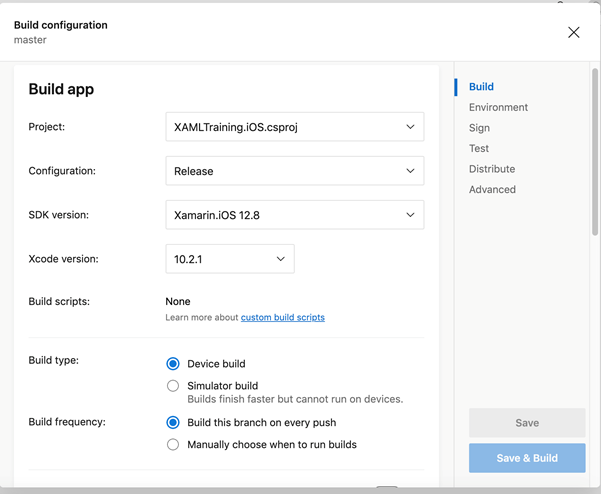Viewport: 601px width, 494px height.
Task: Close the Build configuration dialog
Action: pyautogui.click(x=573, y=32)
